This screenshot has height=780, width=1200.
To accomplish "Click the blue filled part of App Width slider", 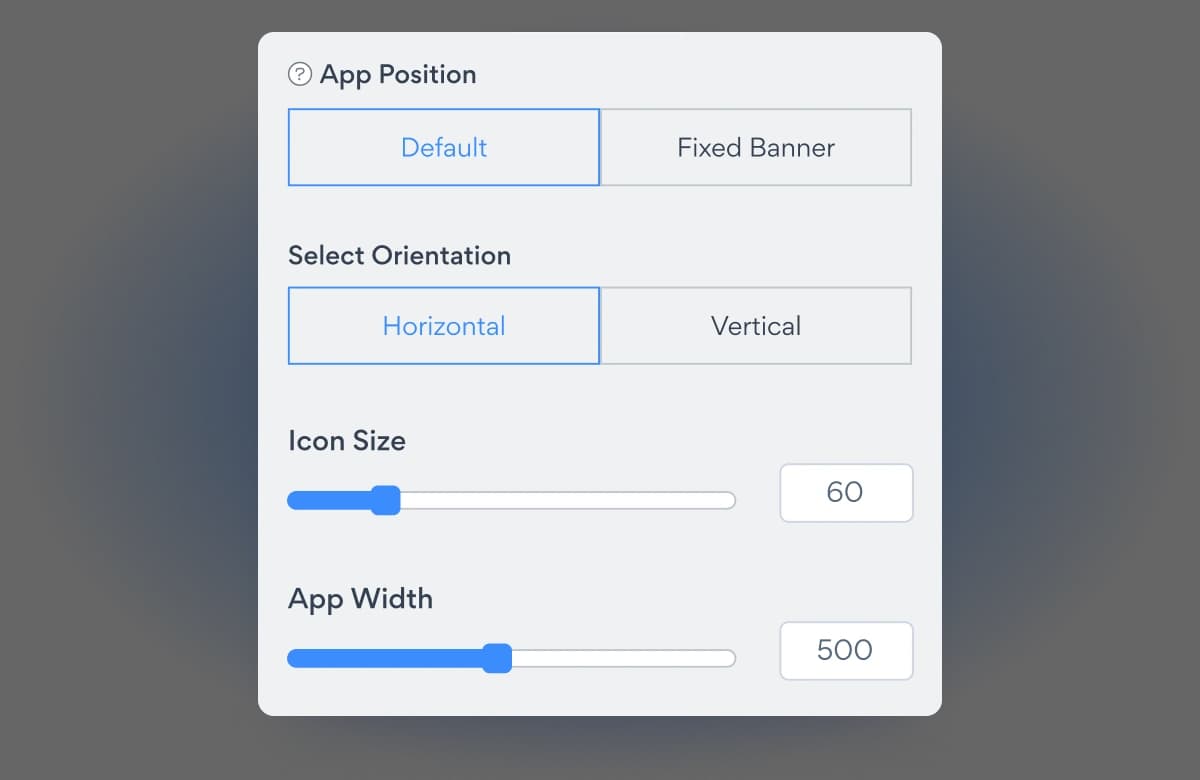I will (x=385, y=658).
